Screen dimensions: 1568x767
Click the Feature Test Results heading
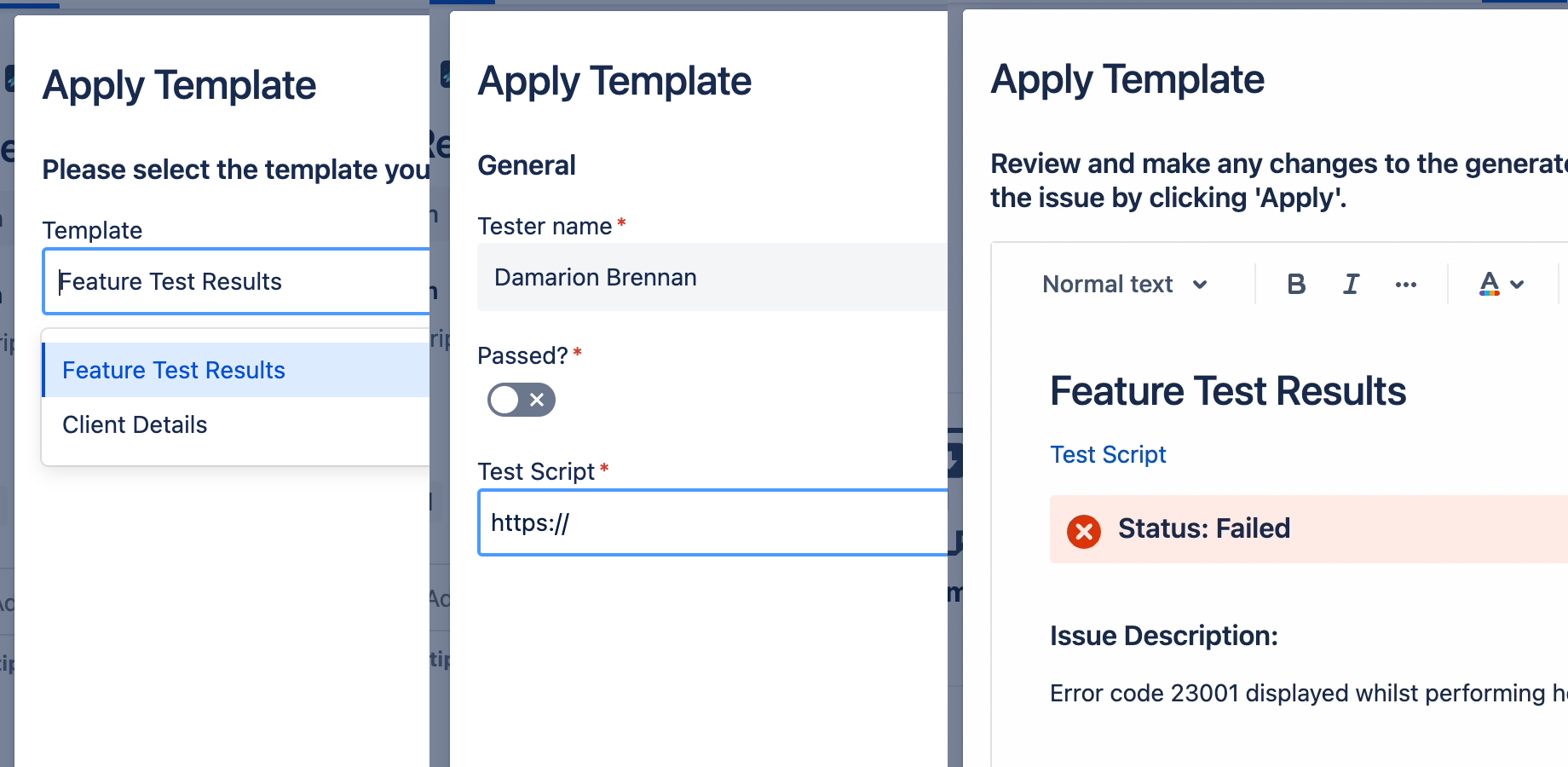coord(1228,391)
